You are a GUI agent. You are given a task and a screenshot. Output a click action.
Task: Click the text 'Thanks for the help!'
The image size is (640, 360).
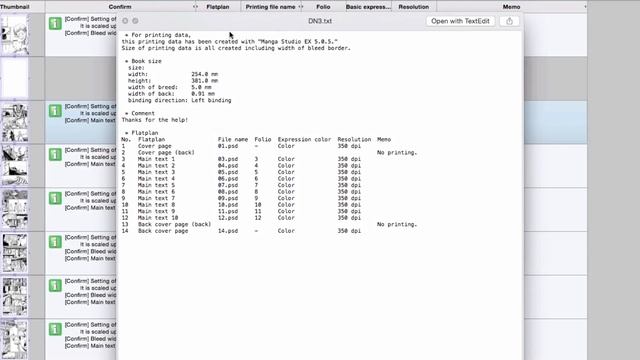click(x=155, y=120)
